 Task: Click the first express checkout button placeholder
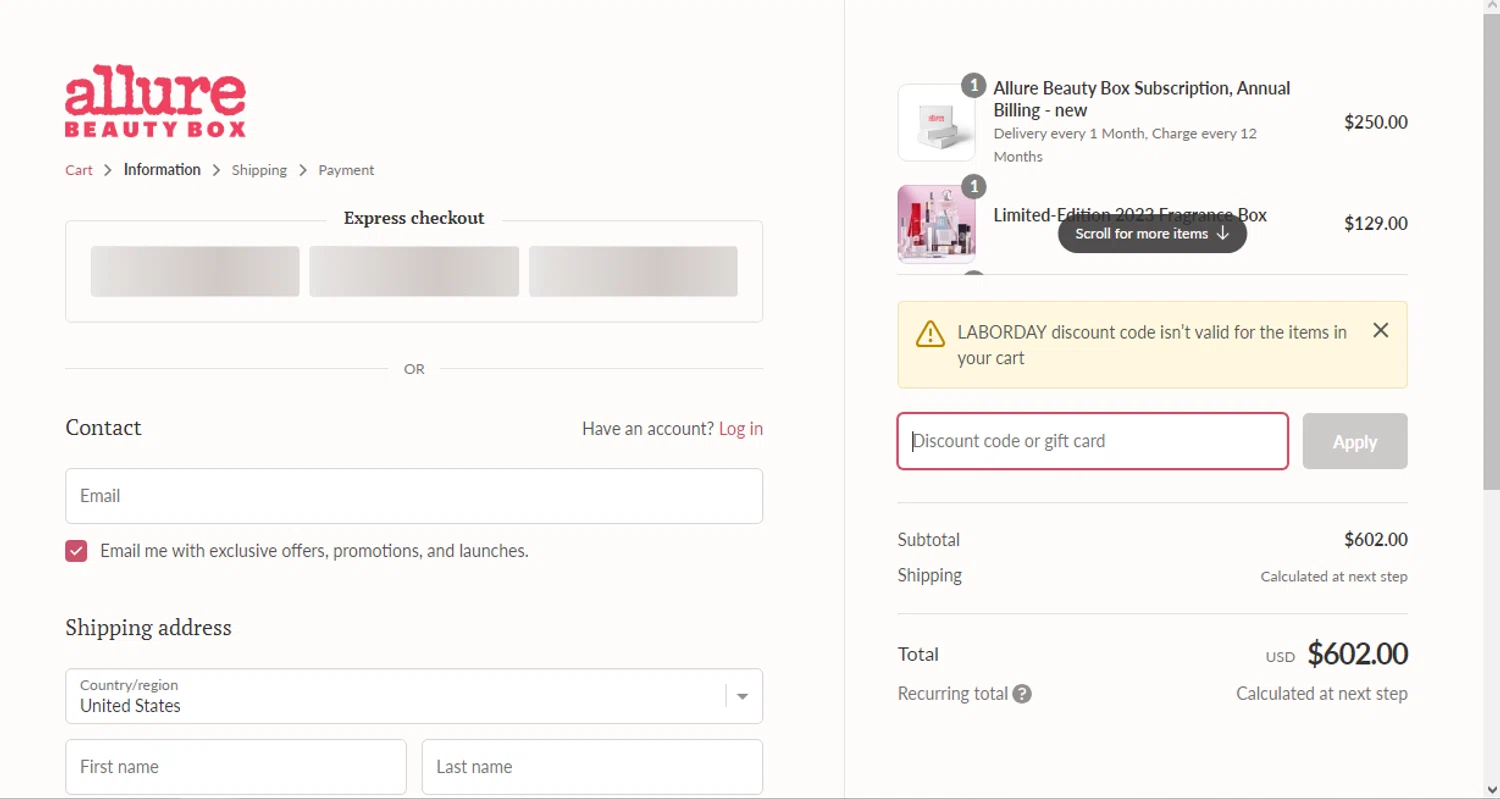pyautogui.click(x=195, y=271)
